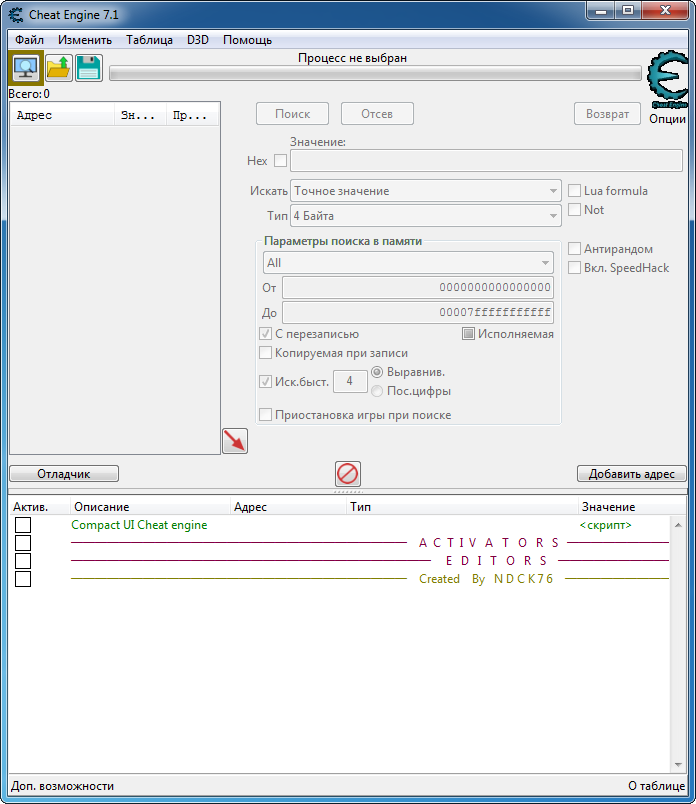Click the Значение input field
This screenshot has height=804, width=696.
click(486, 160)
